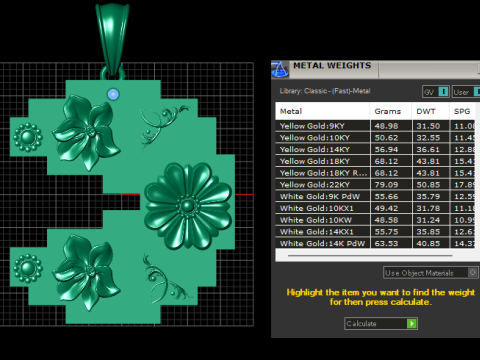This screenshot has height=360, width=480.
Task: Click the green Calculate arrow icon
Action: coord(412,323)
